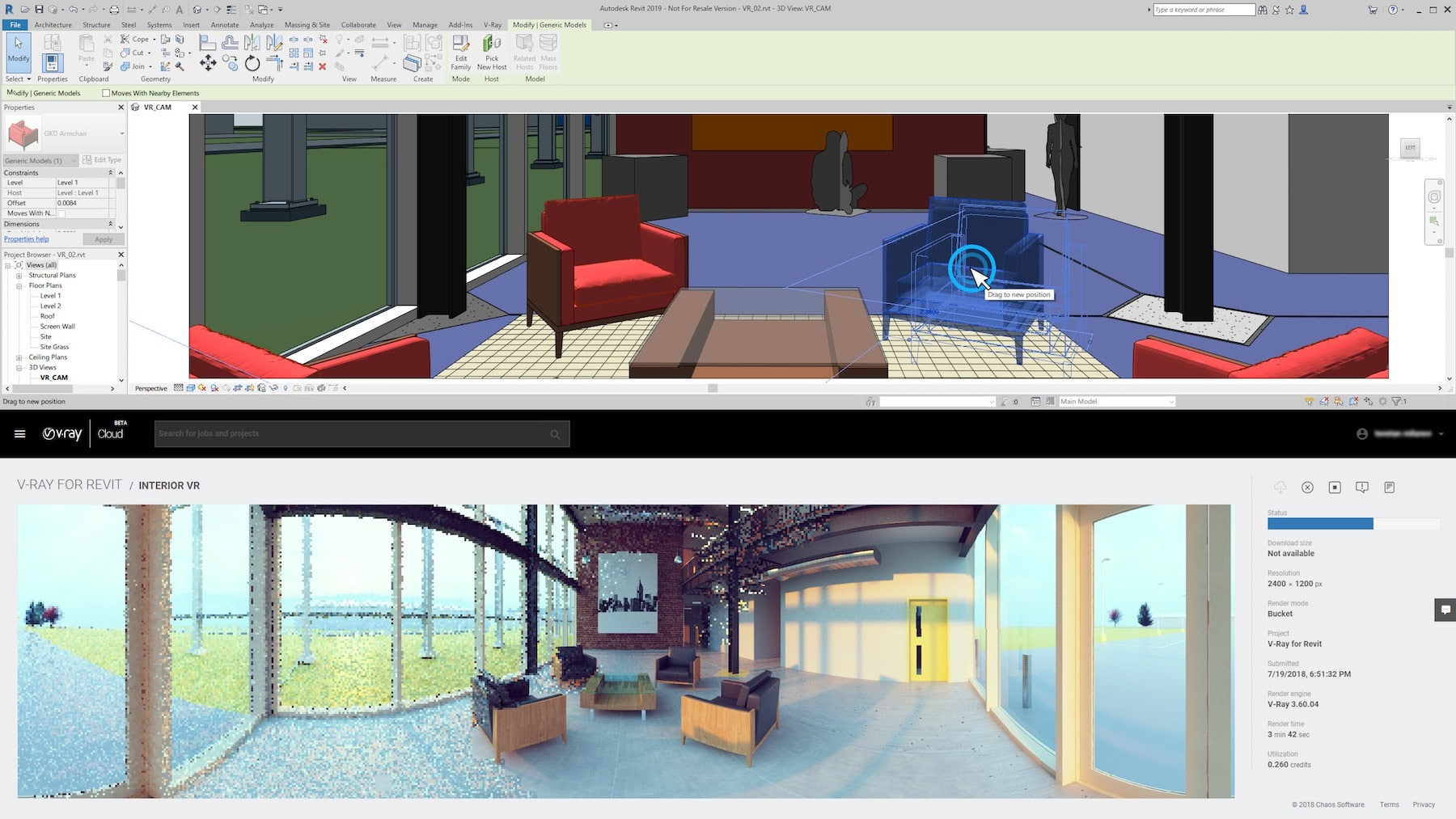This screenshot has height=819, width=1456.
Task: Select Screen Wall in the Project Browser
Action: click(57, 327)
